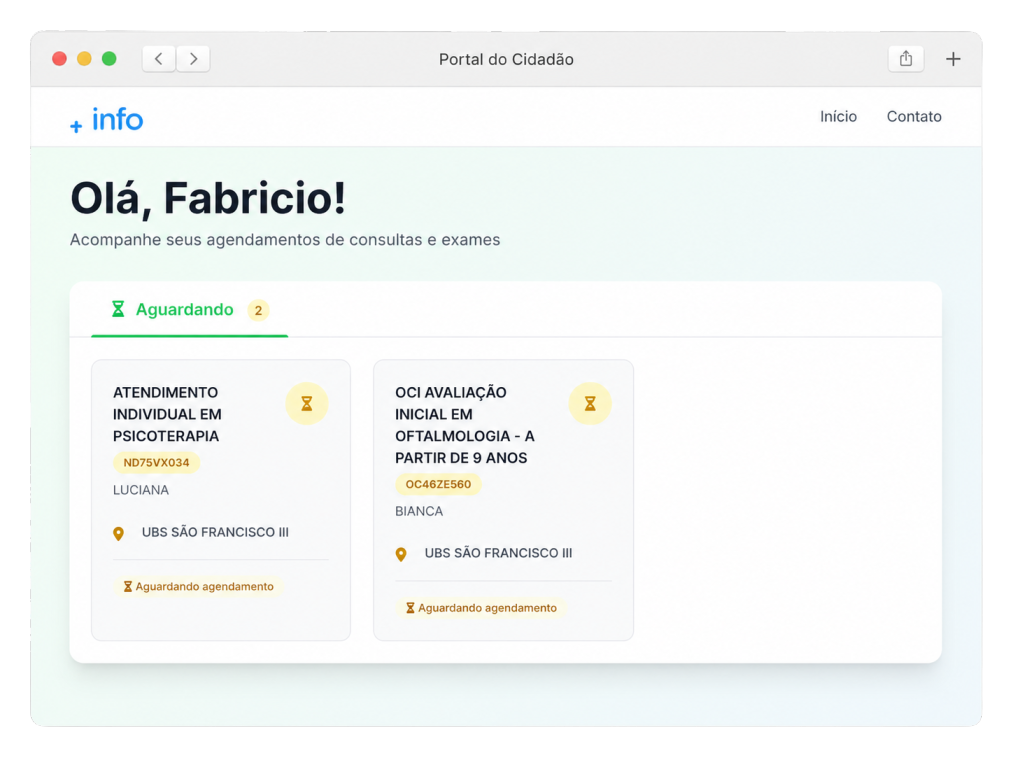Select the hourglass circle on Psicoterapia card
This screenshot has height=760, width=1013.
pyautogui.click(x=307, y=404)
